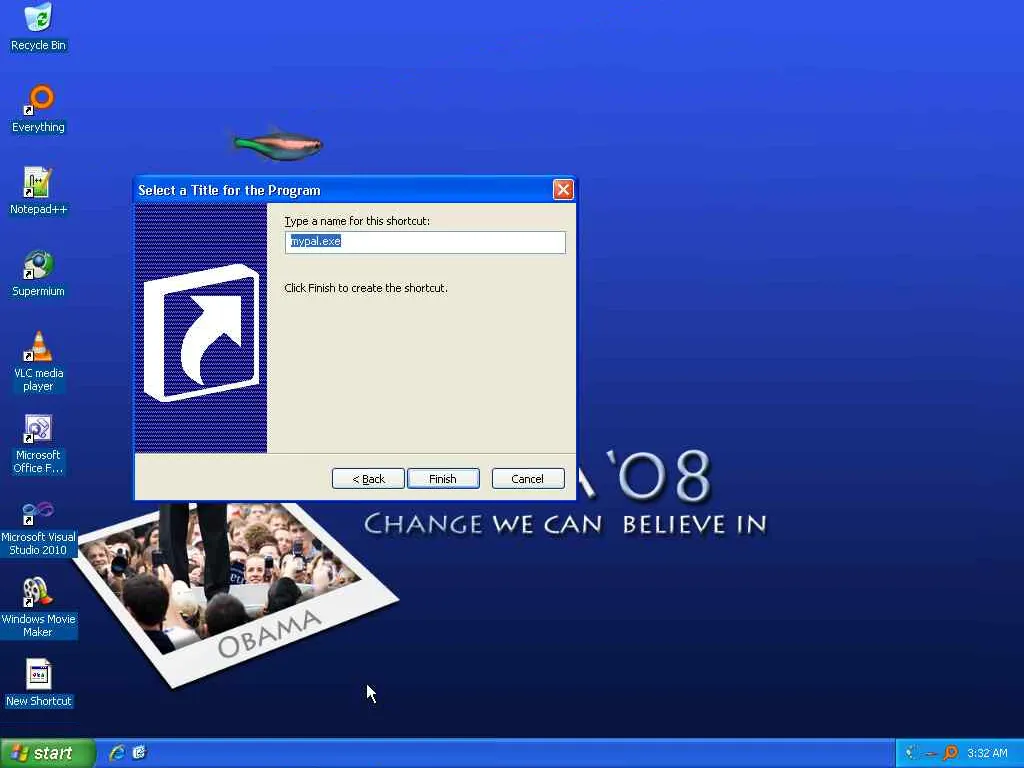Click the 'Type a name for this shortcut:' label
Viewport: 1024px width, 768px height.
pos(357,221)
